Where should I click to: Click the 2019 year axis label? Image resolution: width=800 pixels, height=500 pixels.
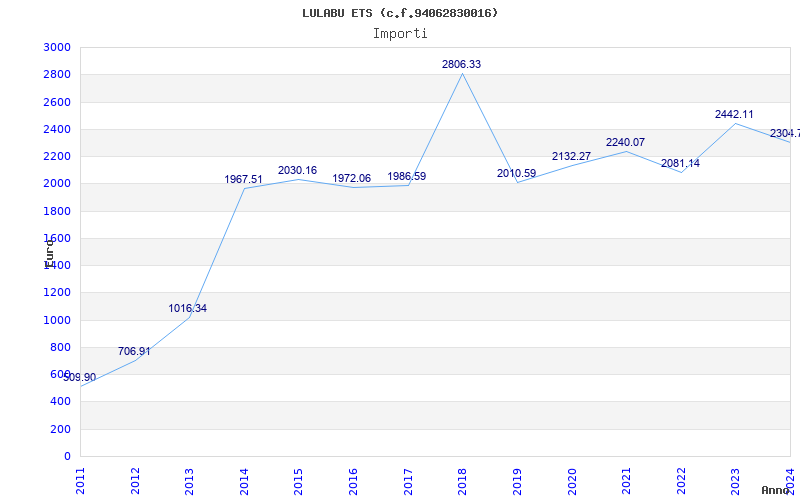[x=517, y=481]
